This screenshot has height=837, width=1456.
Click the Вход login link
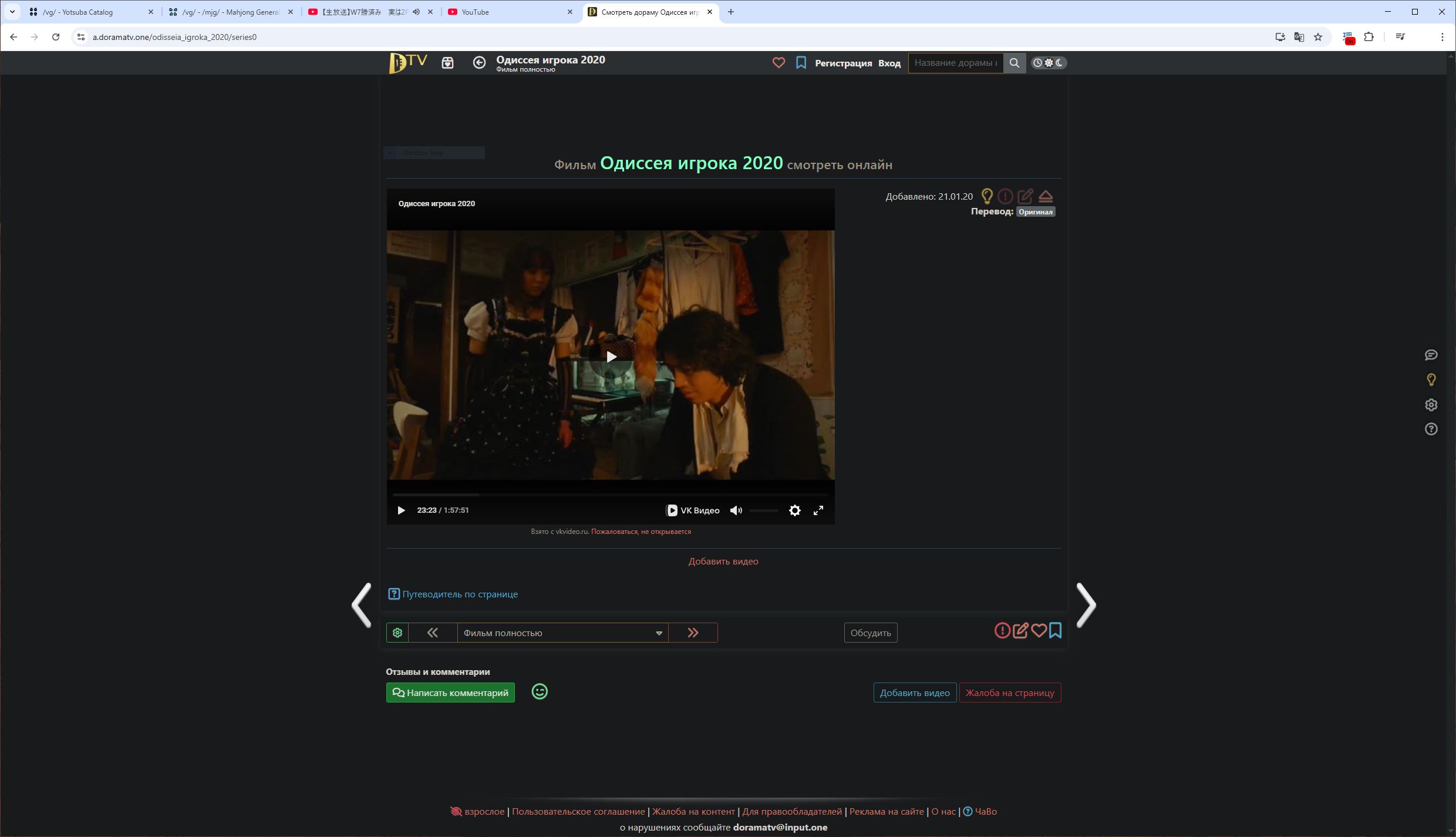pos(889,63)
